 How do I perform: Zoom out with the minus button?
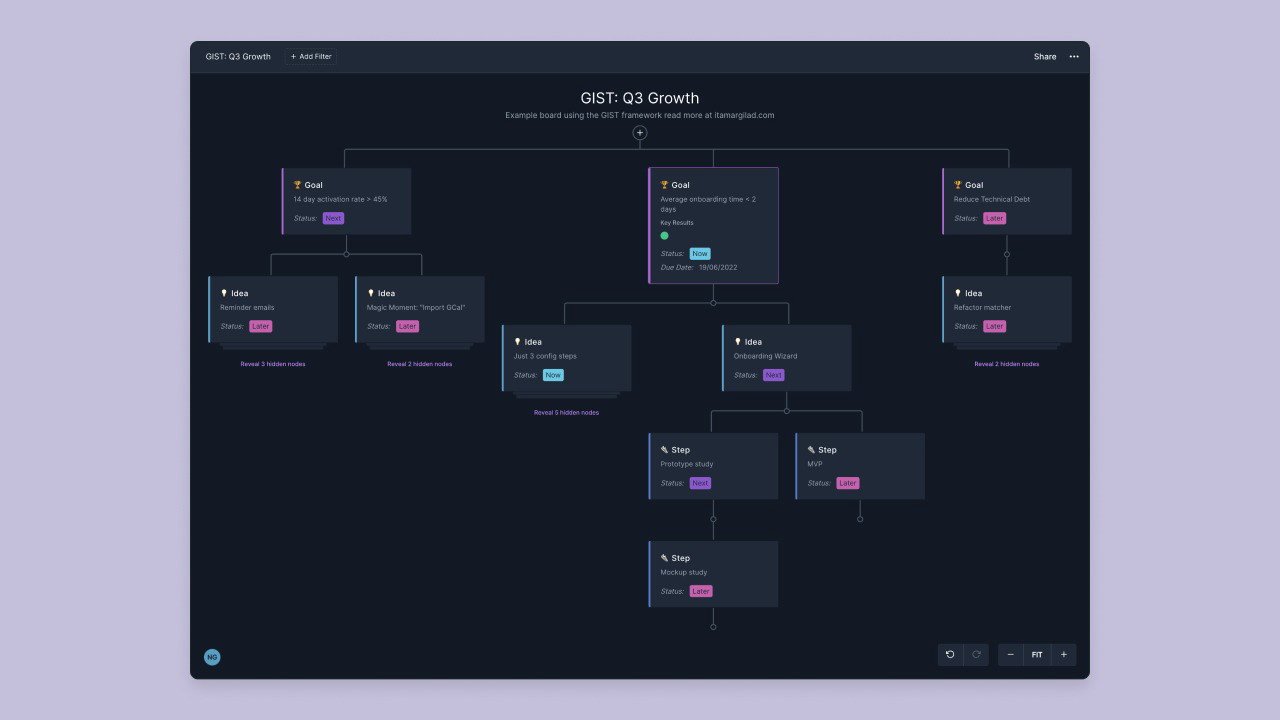(x=1010, y=655)
